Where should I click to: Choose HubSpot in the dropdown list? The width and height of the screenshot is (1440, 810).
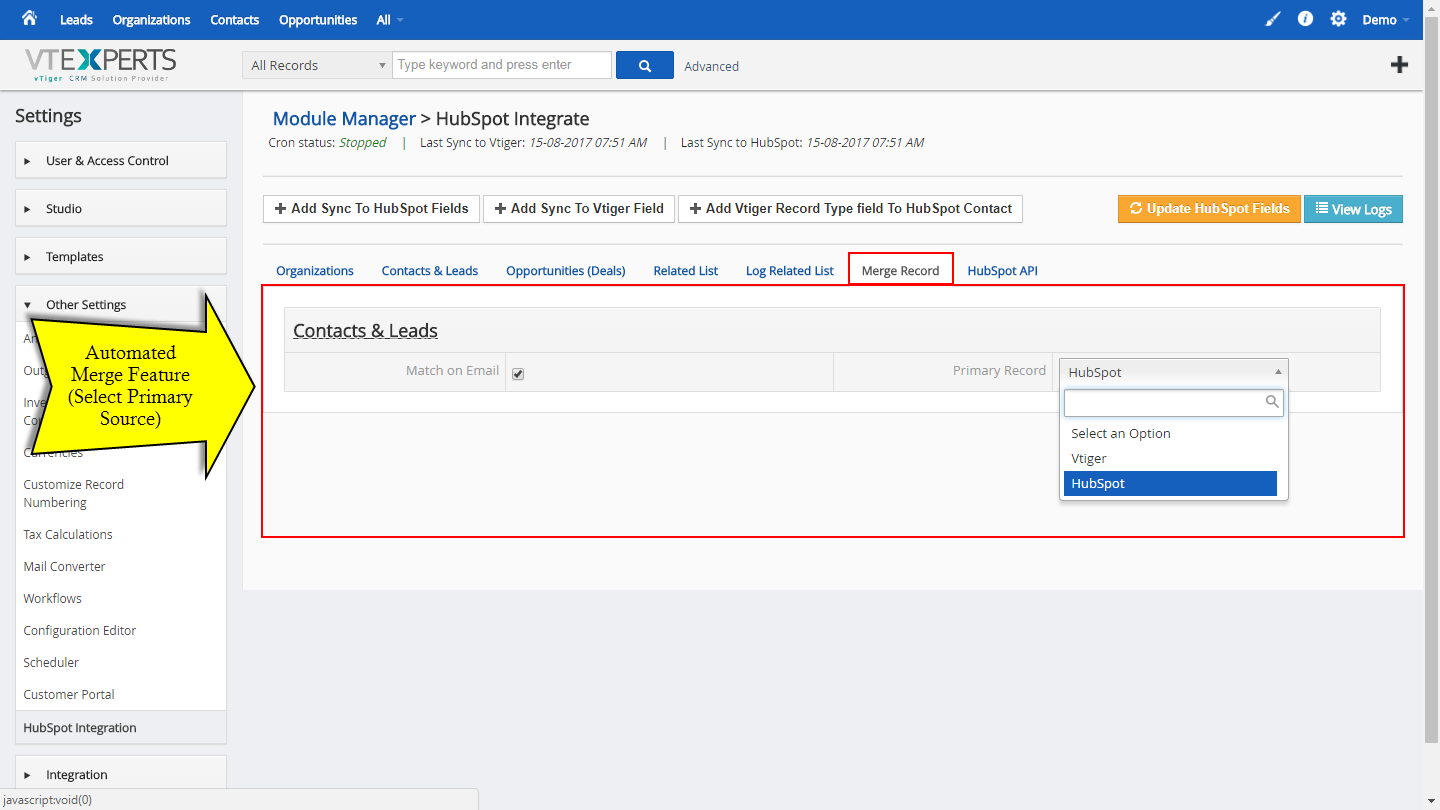pos(1170,483)
